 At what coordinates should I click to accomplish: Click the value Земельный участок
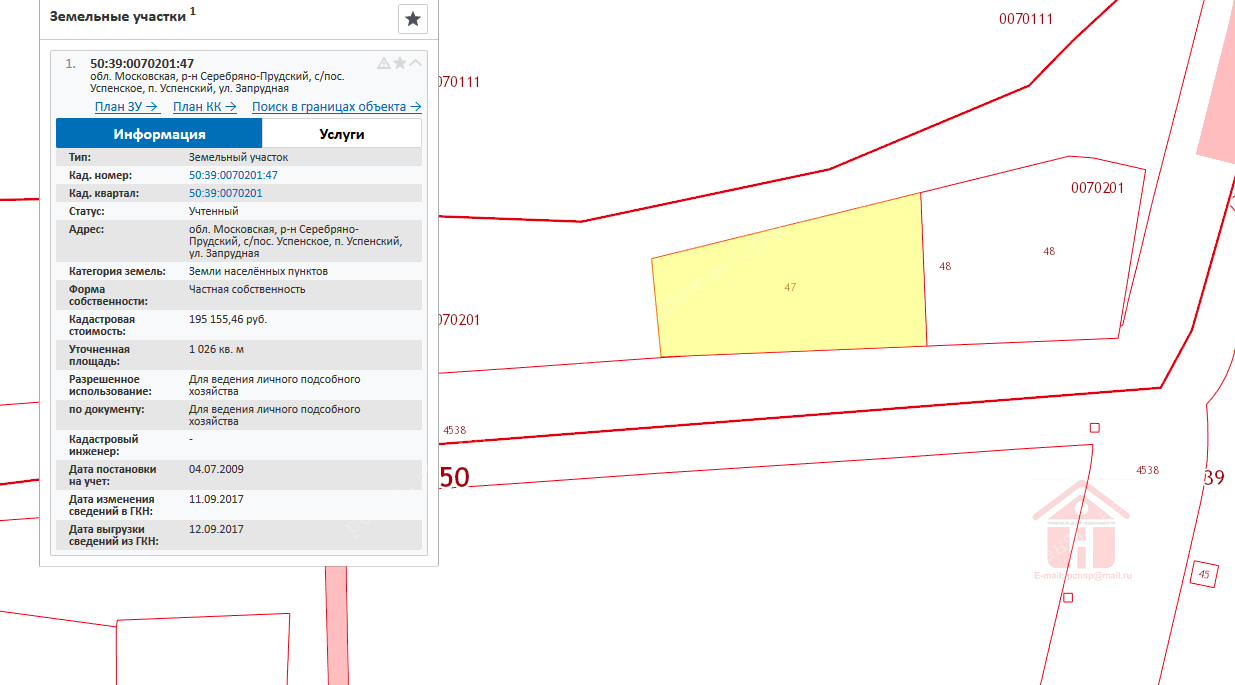tap(238, 157)
